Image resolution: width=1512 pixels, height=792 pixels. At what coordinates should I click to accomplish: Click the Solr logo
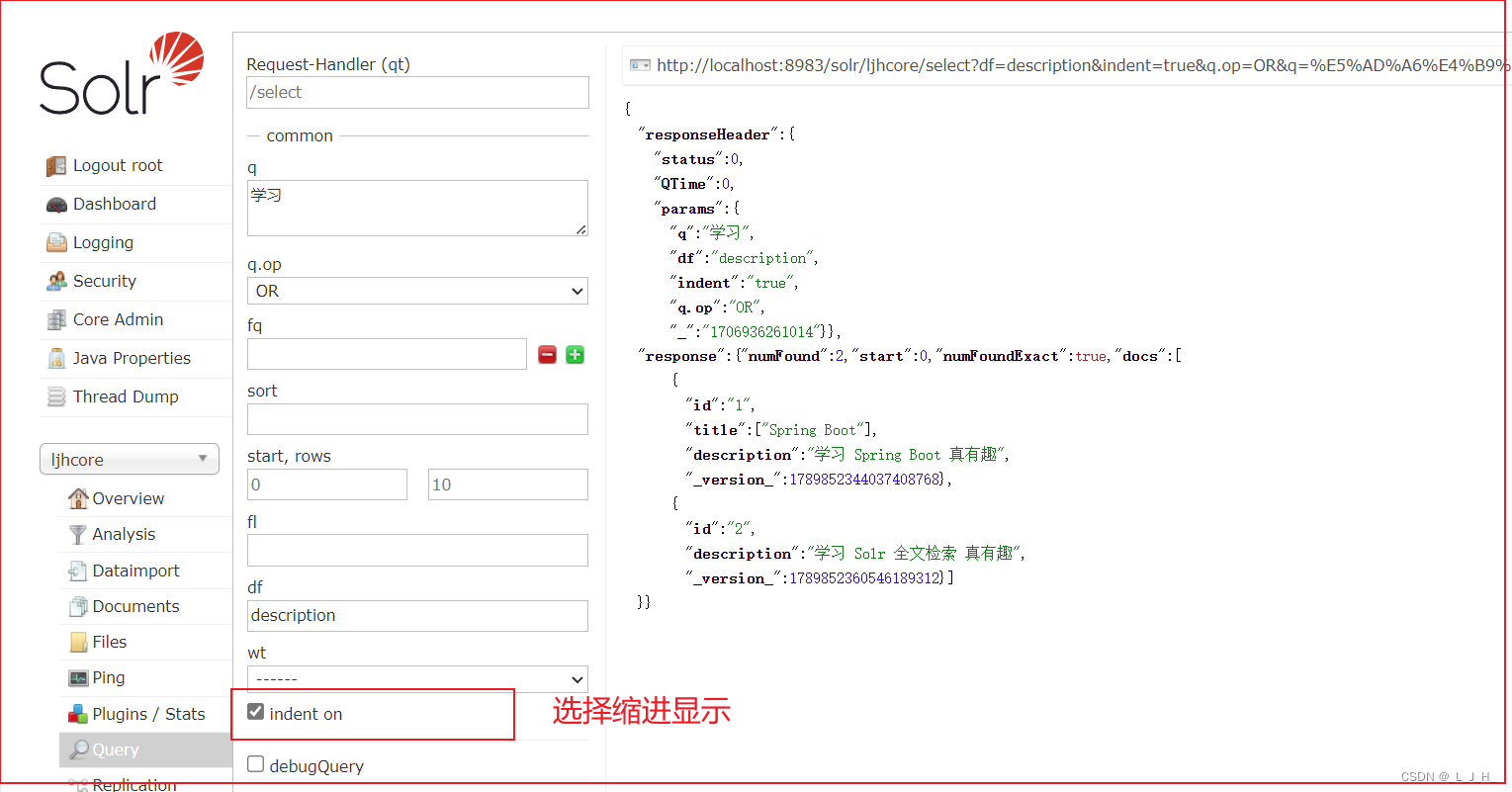coord(122,74)
